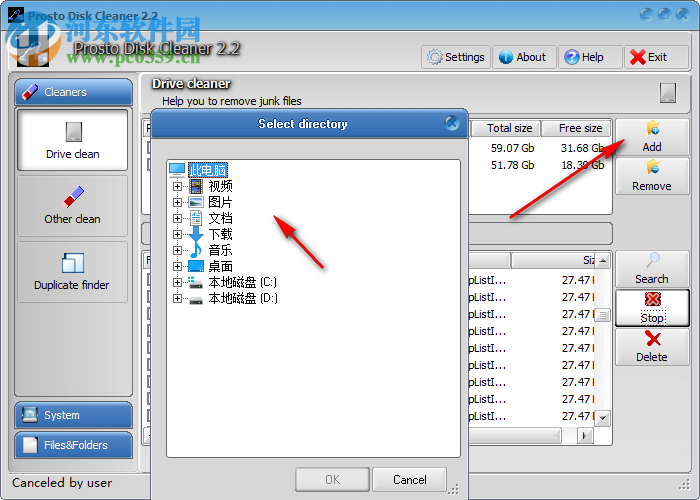This screenshot has height=500, width=700.
Task: Expand the 文档 folder node
Action: pos(177,218)
